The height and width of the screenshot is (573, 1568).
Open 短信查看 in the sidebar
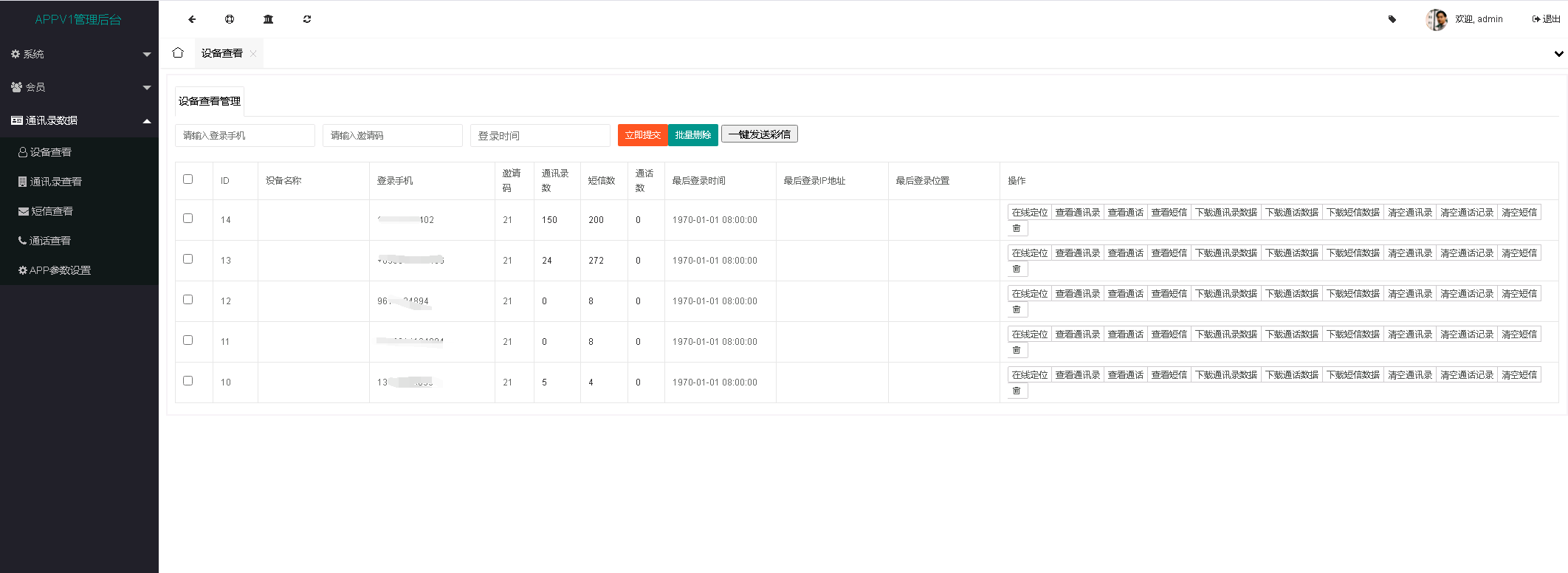[79, 211]
